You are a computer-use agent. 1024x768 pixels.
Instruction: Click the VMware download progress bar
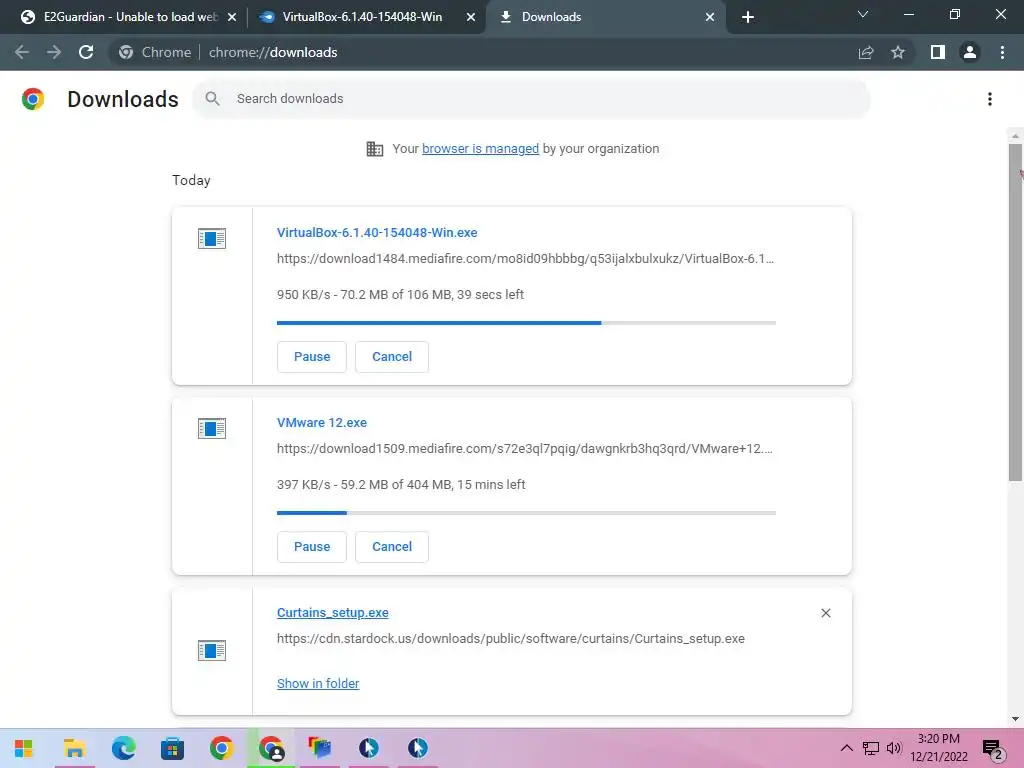[526, 513]
